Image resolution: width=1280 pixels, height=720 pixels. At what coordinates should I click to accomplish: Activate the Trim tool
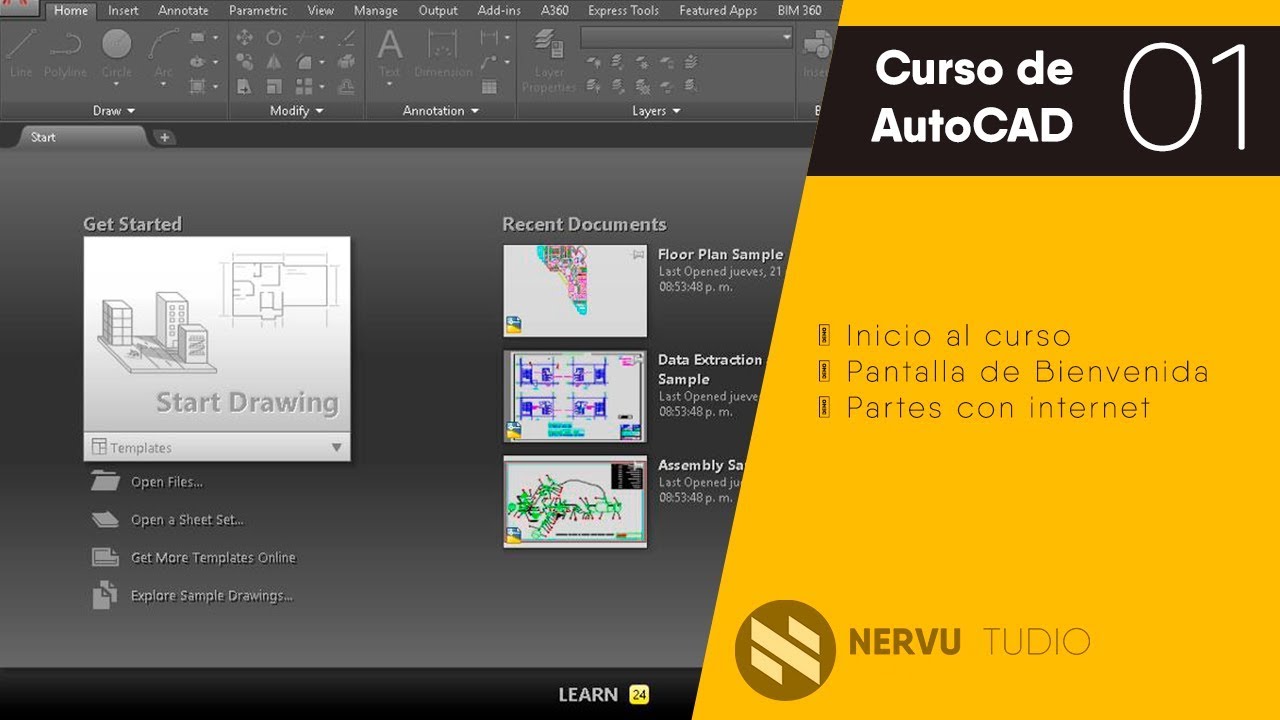(304, 38)
